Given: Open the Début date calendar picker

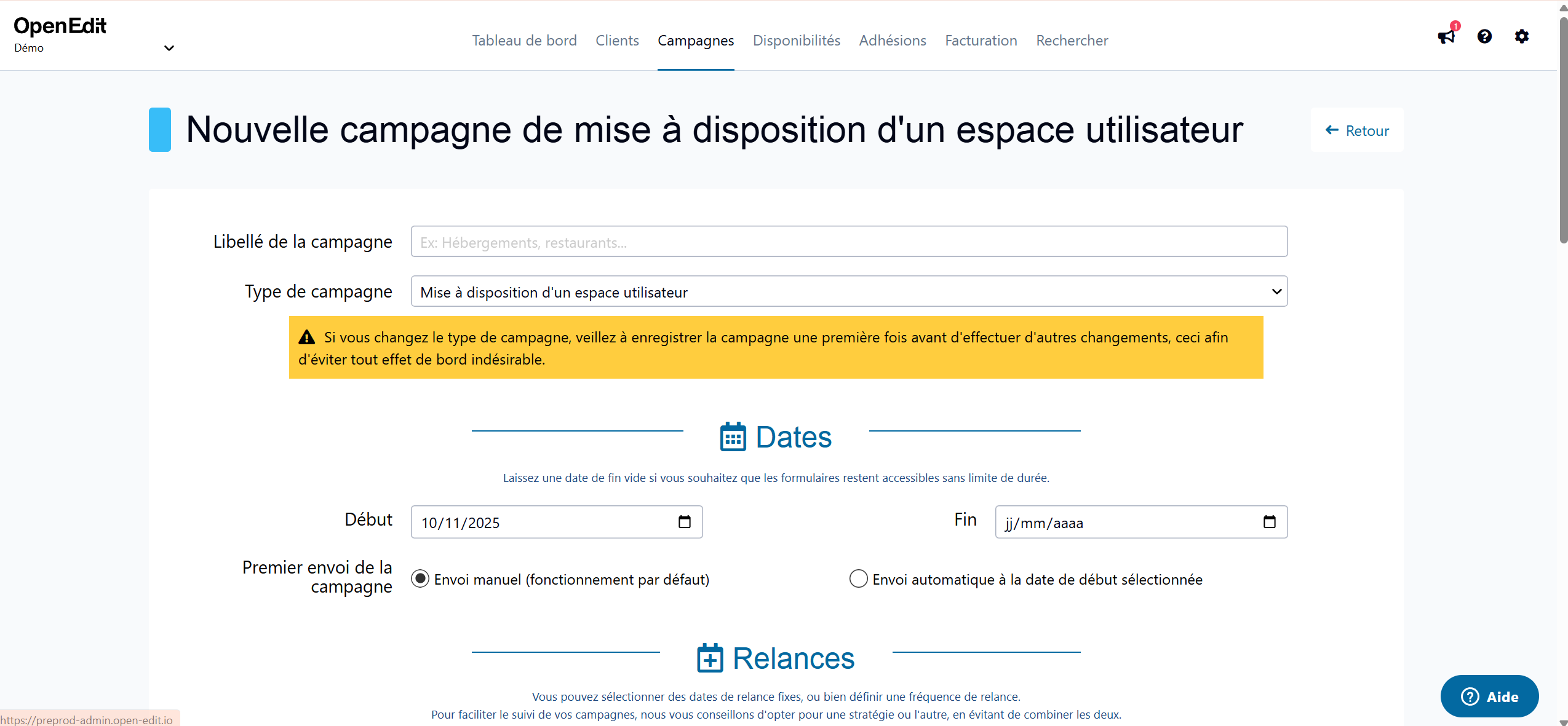Looking at the screenshot, I should 684,522.
